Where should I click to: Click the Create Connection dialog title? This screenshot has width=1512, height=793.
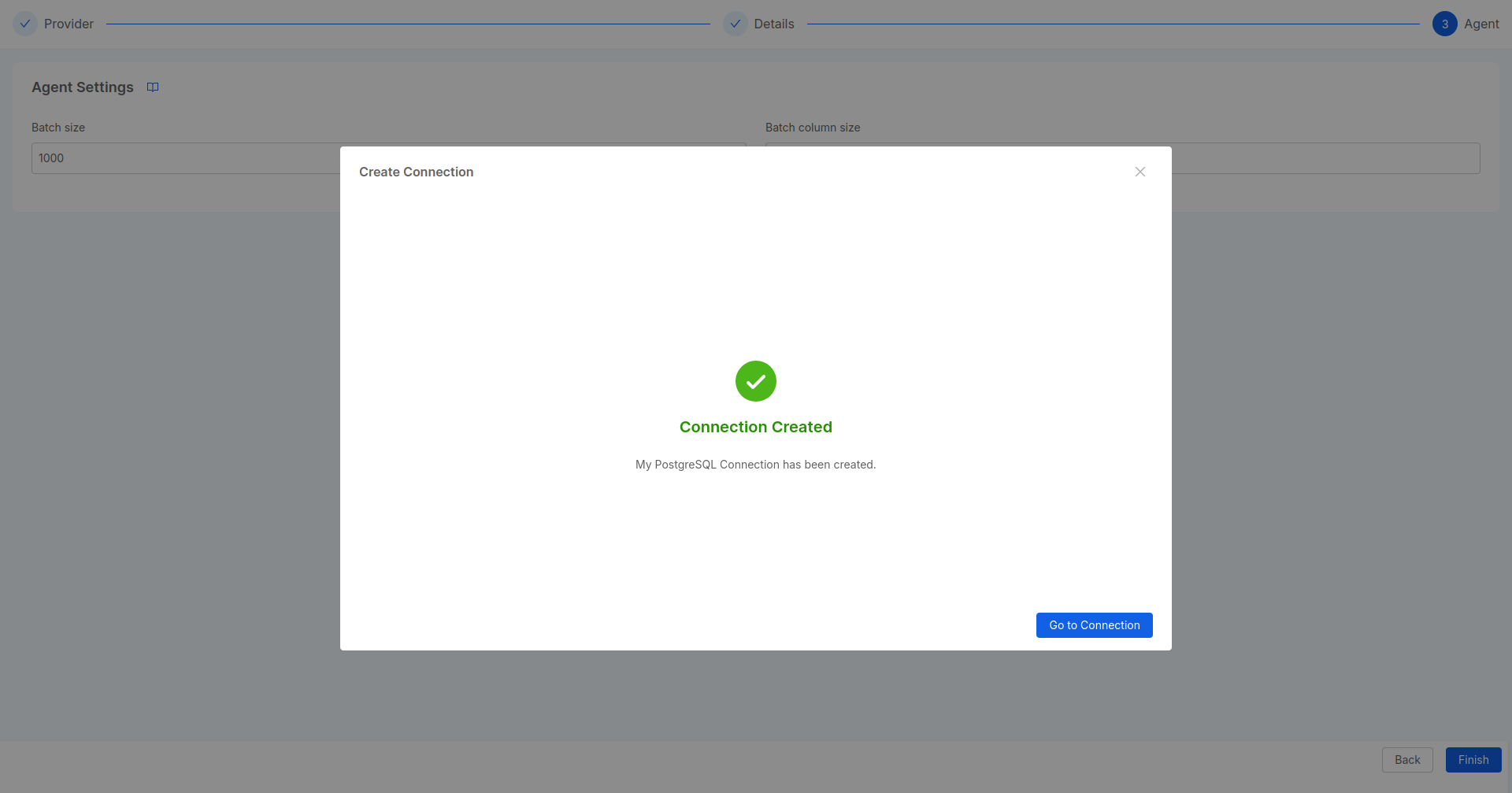pyautogui.click(x=416, y=172)
